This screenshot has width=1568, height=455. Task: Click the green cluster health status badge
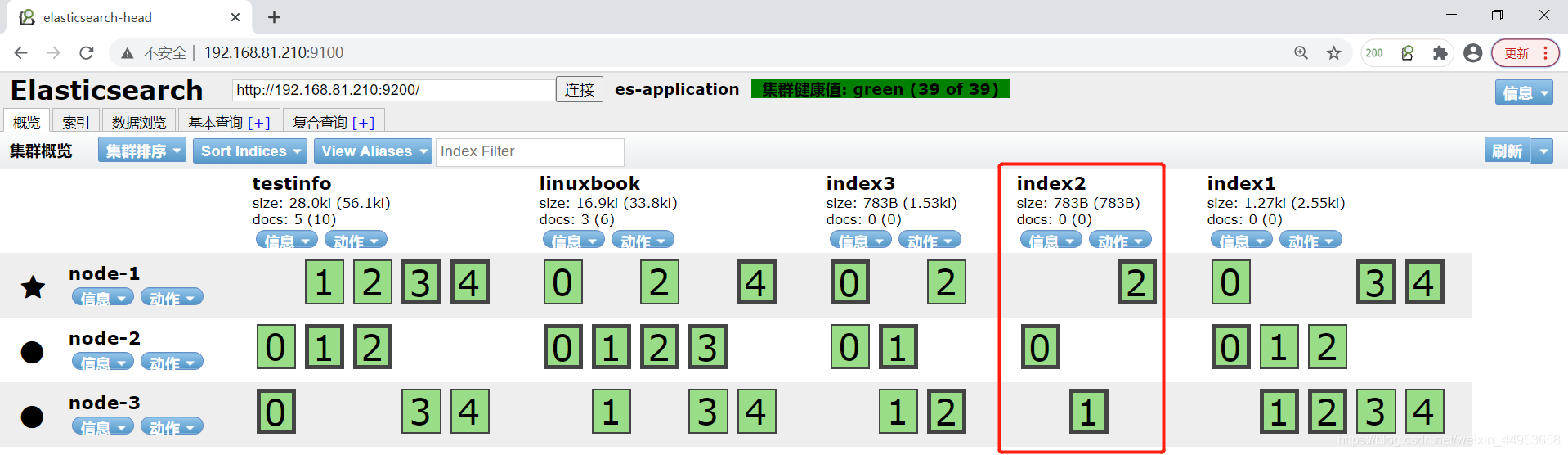click(x=880, y=89)
